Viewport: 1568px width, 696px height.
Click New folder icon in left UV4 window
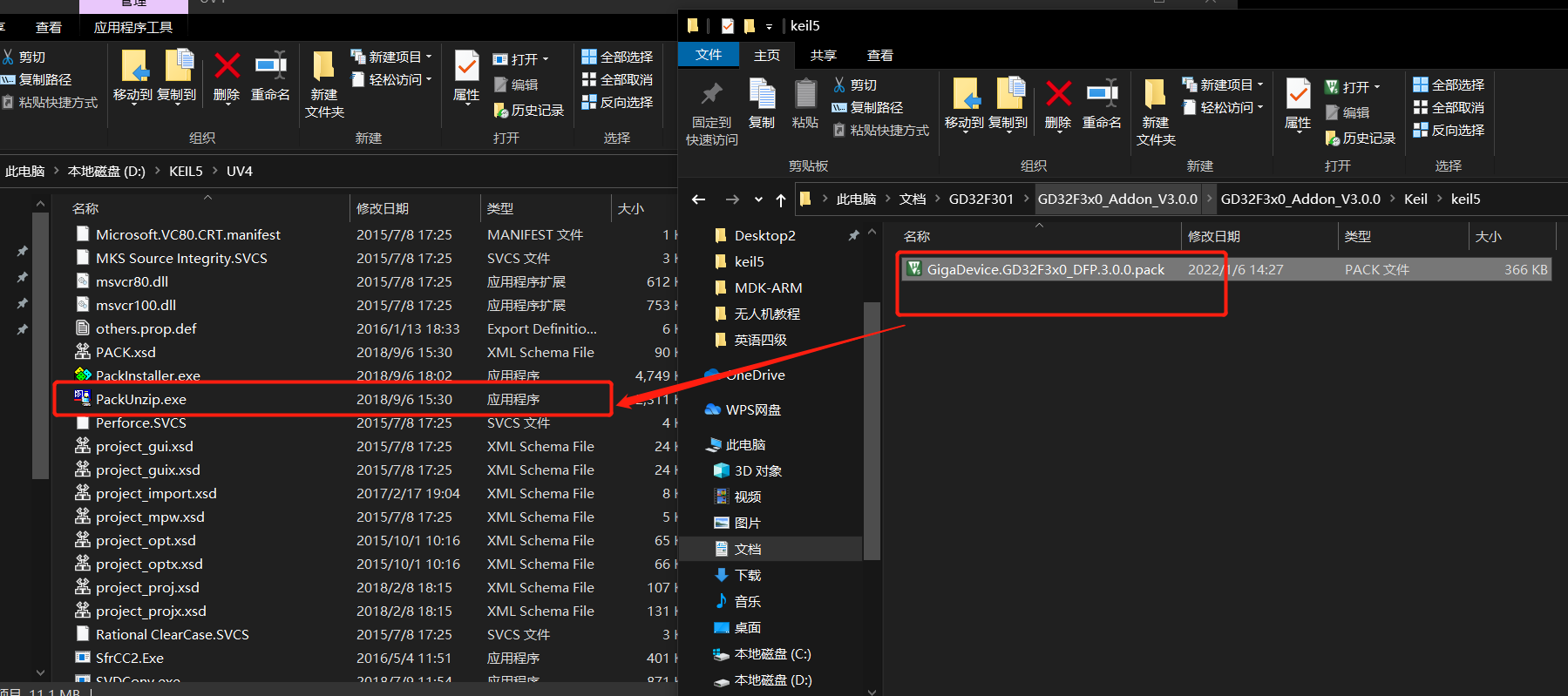coord(323,66)
